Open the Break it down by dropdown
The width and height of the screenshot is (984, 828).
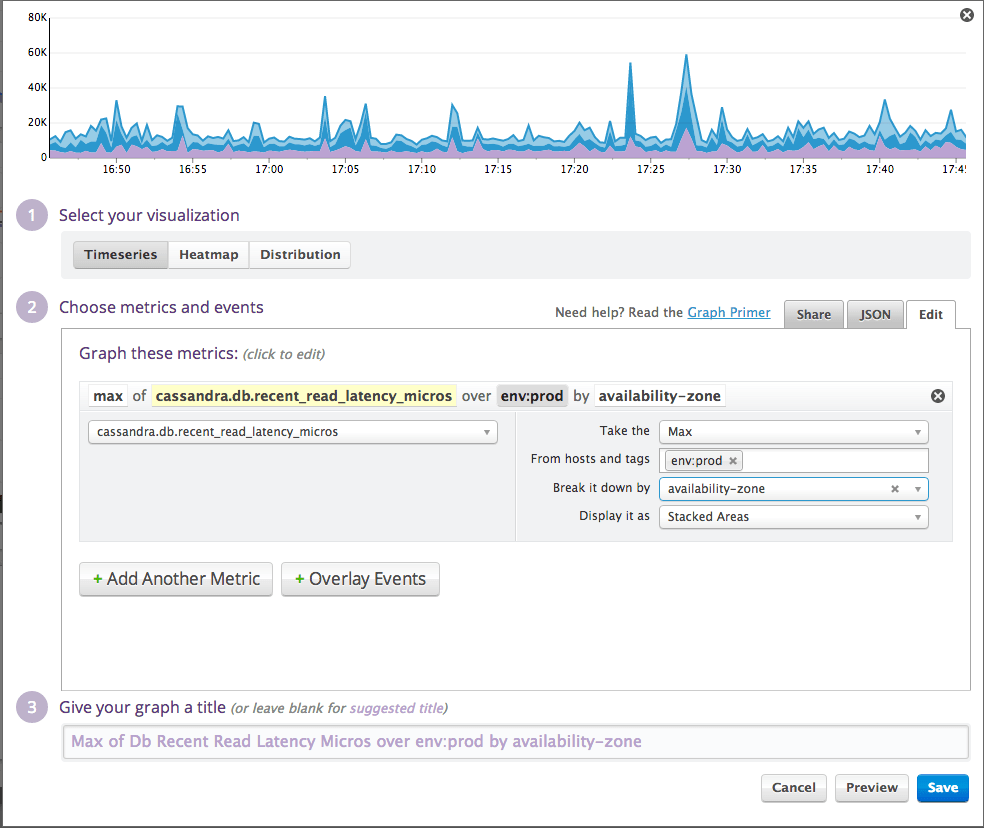pyautogui.click(x=916, y=488)
